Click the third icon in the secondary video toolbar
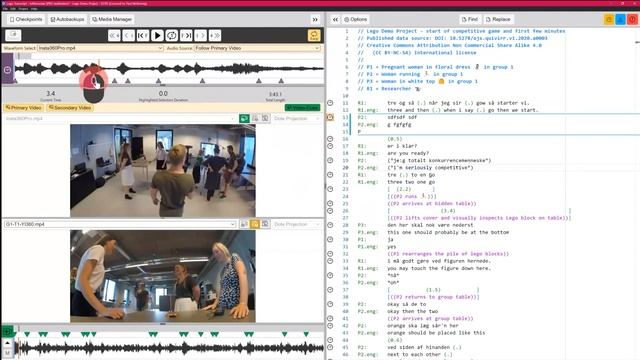Viewport: 640px width, 360px height. (265, 224)
